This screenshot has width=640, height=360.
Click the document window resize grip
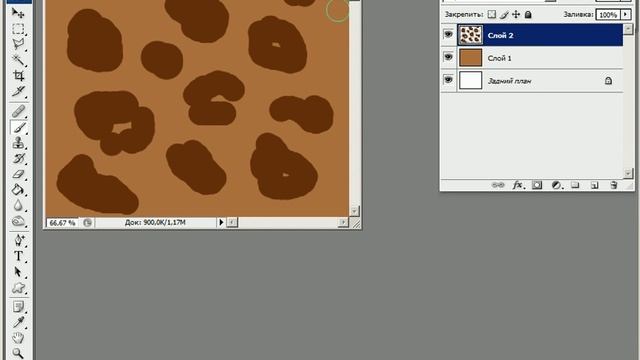(x=356, y=223)
